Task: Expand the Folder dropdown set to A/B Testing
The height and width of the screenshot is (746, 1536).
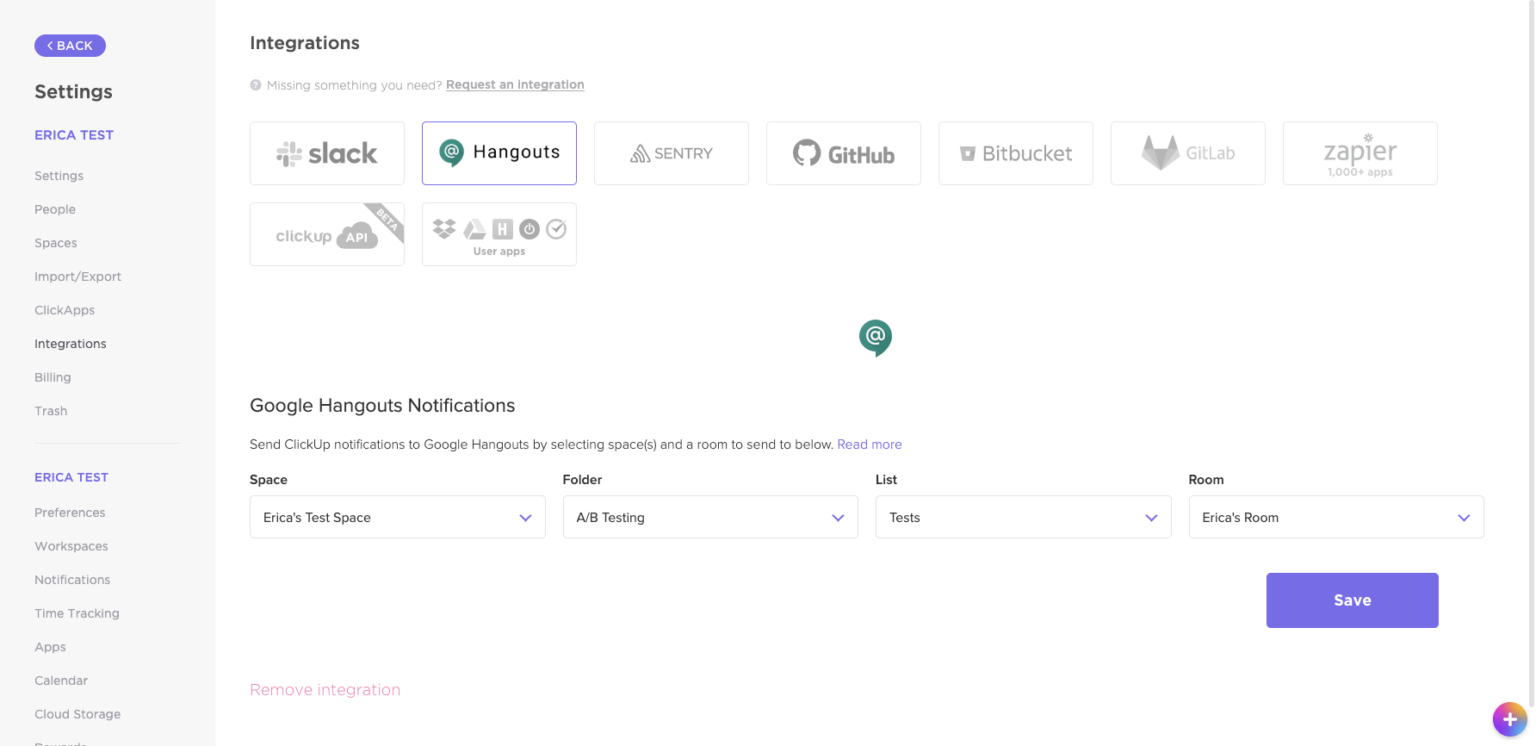Action: (710, 517)
